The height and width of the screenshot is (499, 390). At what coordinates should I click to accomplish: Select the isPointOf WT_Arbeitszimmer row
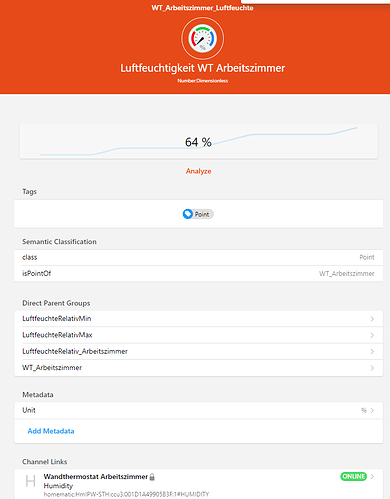point(198,273)
